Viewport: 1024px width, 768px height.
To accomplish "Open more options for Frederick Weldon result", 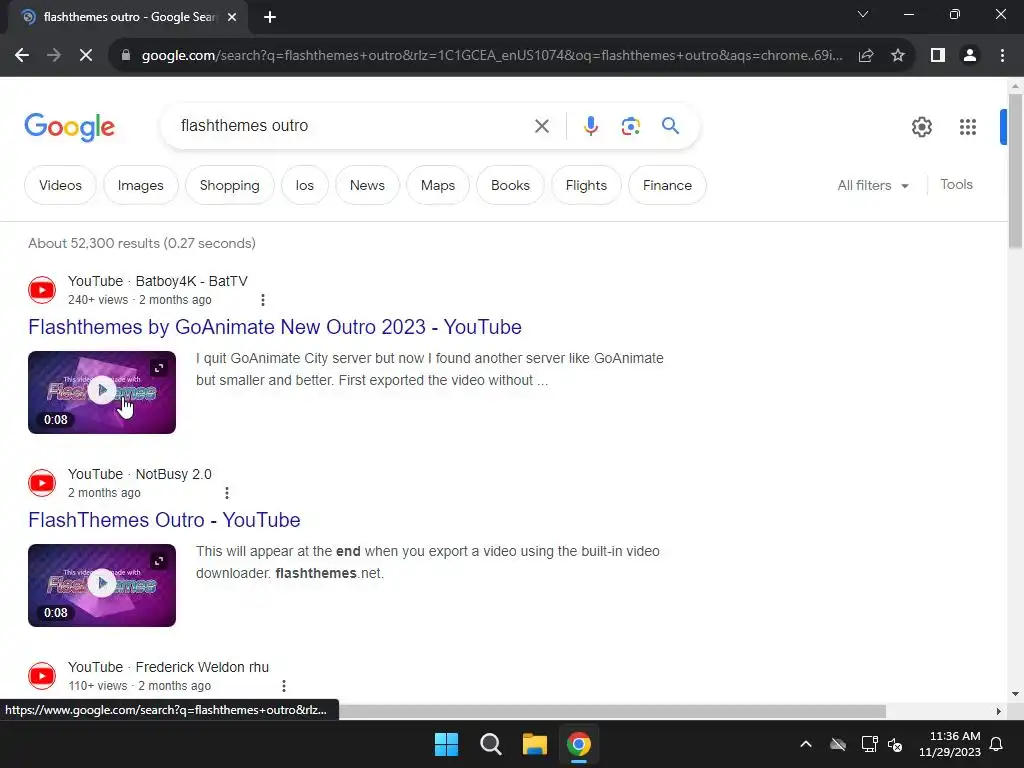I will [x=283, y=686].
